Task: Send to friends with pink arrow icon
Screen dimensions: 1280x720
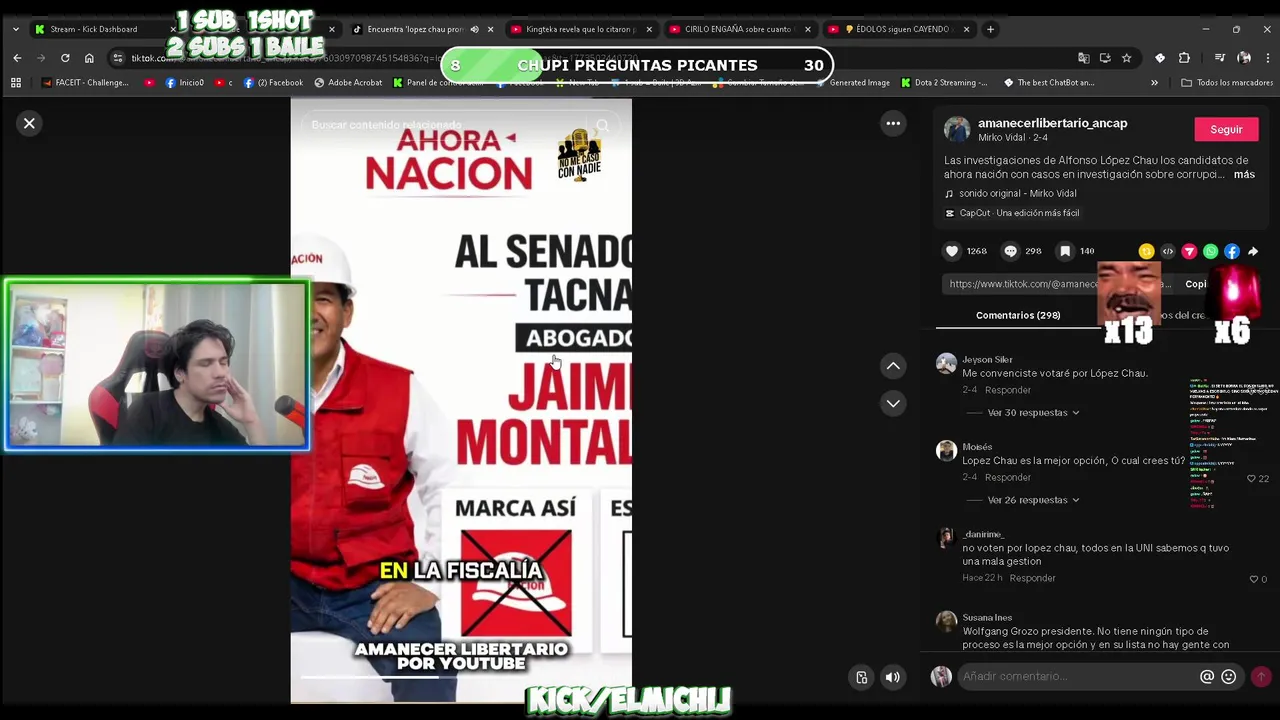Action: click(1189, 251)
